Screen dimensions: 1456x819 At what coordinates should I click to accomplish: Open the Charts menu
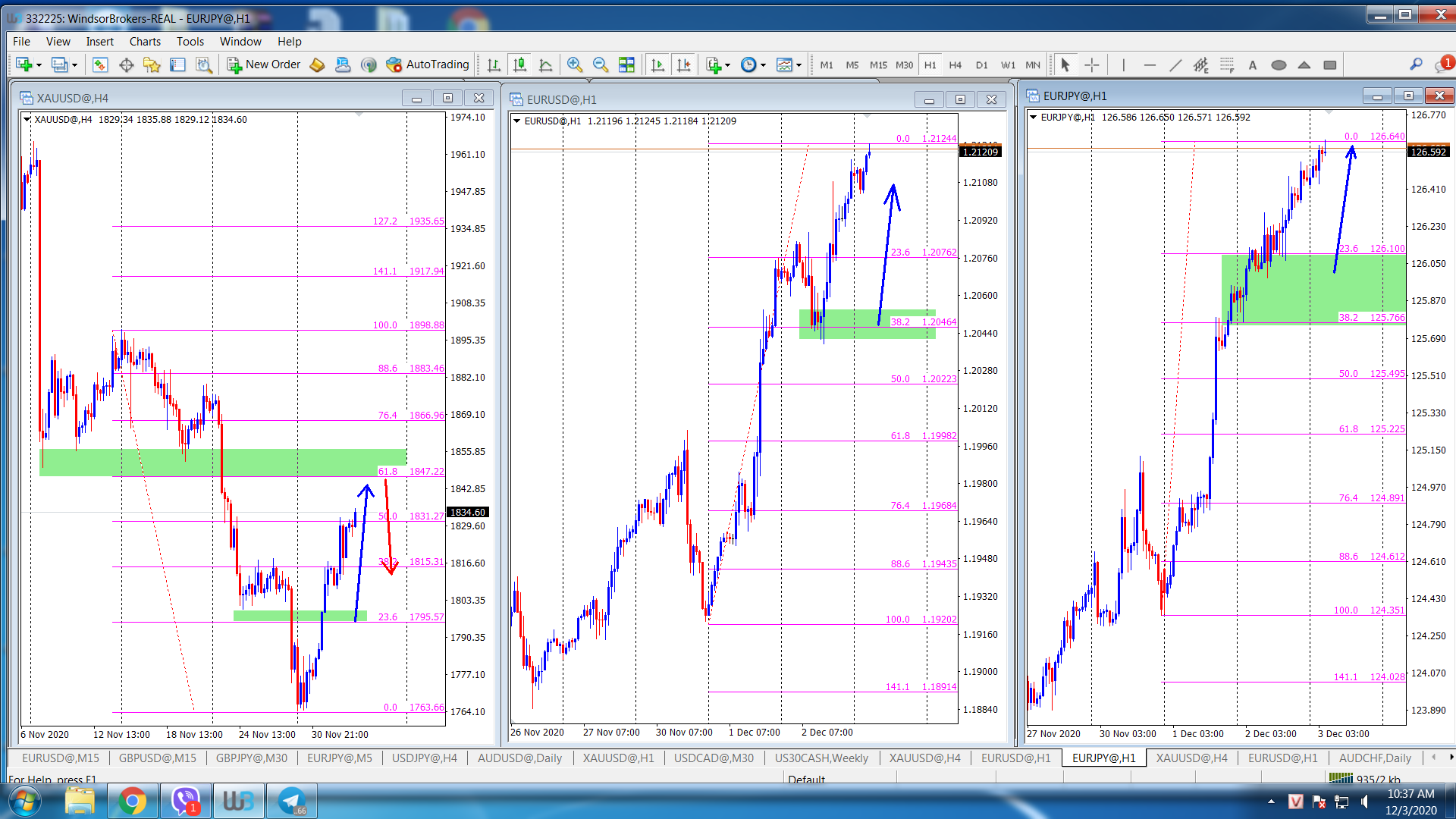point(145,42)
